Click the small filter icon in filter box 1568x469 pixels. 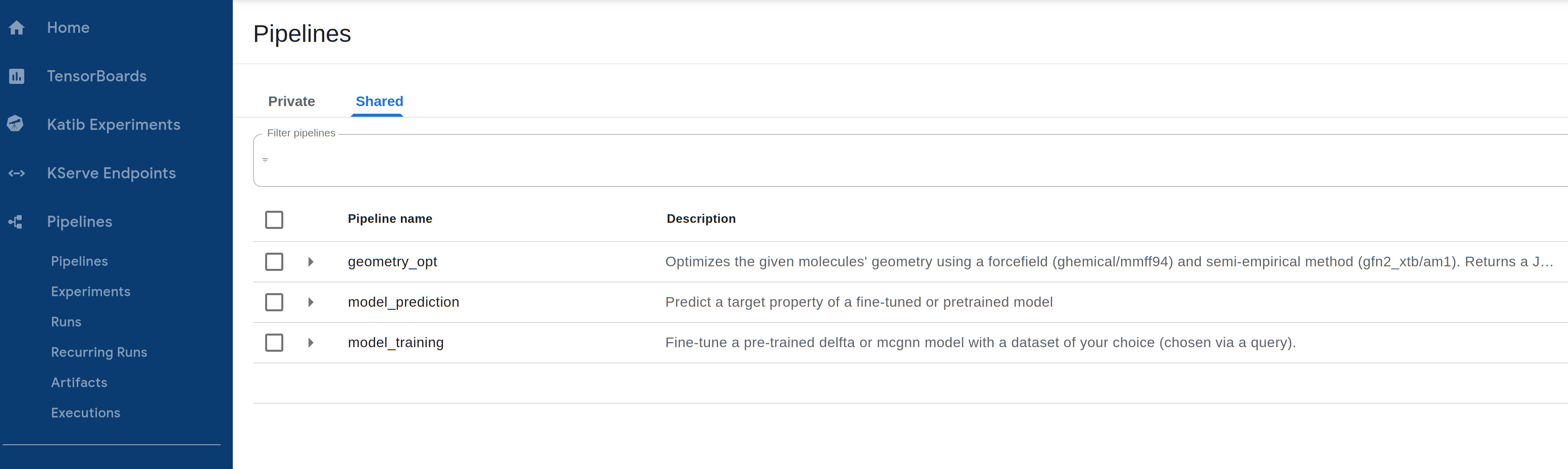[x=265, y=160]
